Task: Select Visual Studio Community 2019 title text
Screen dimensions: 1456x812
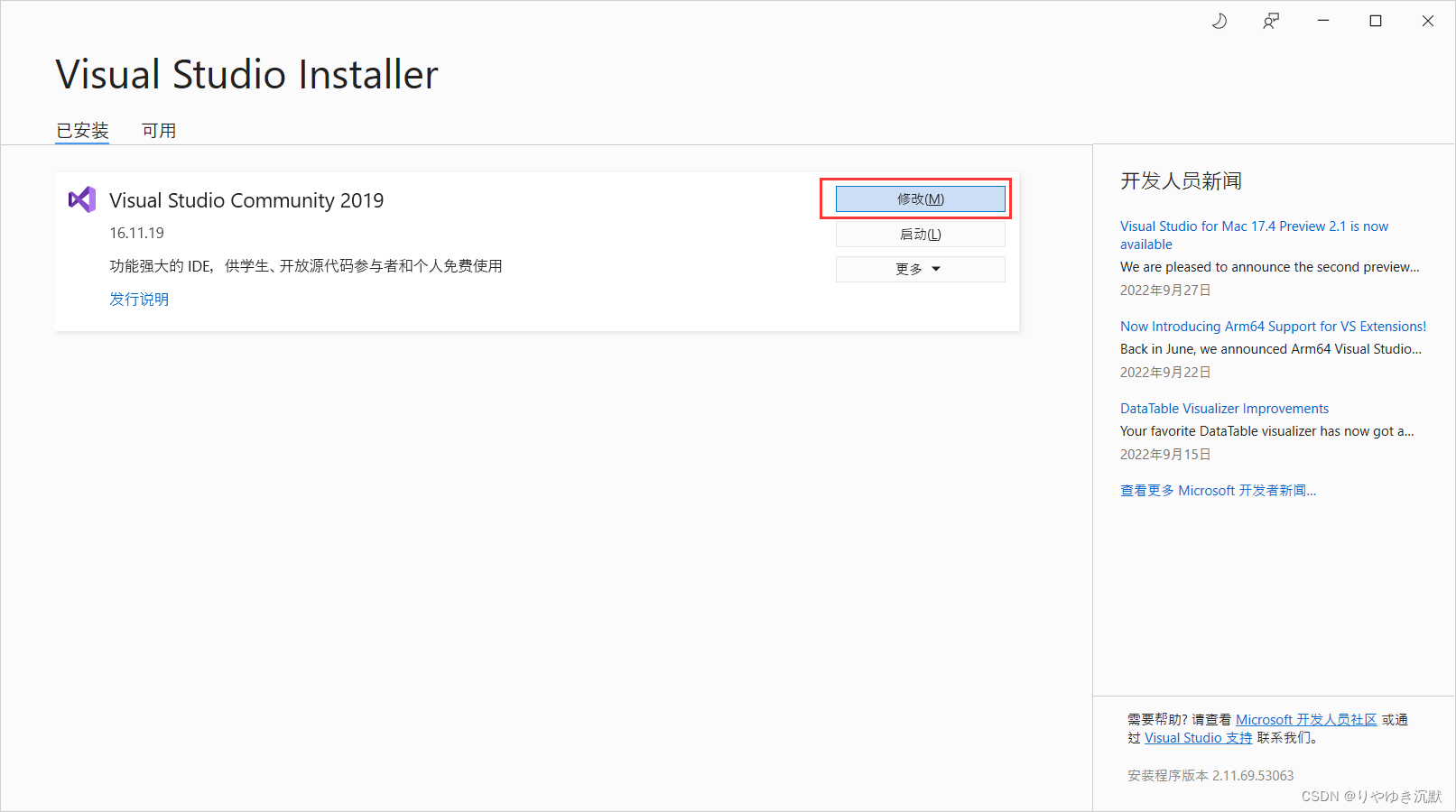Action: pyautogui.click(x=246, y=199)
